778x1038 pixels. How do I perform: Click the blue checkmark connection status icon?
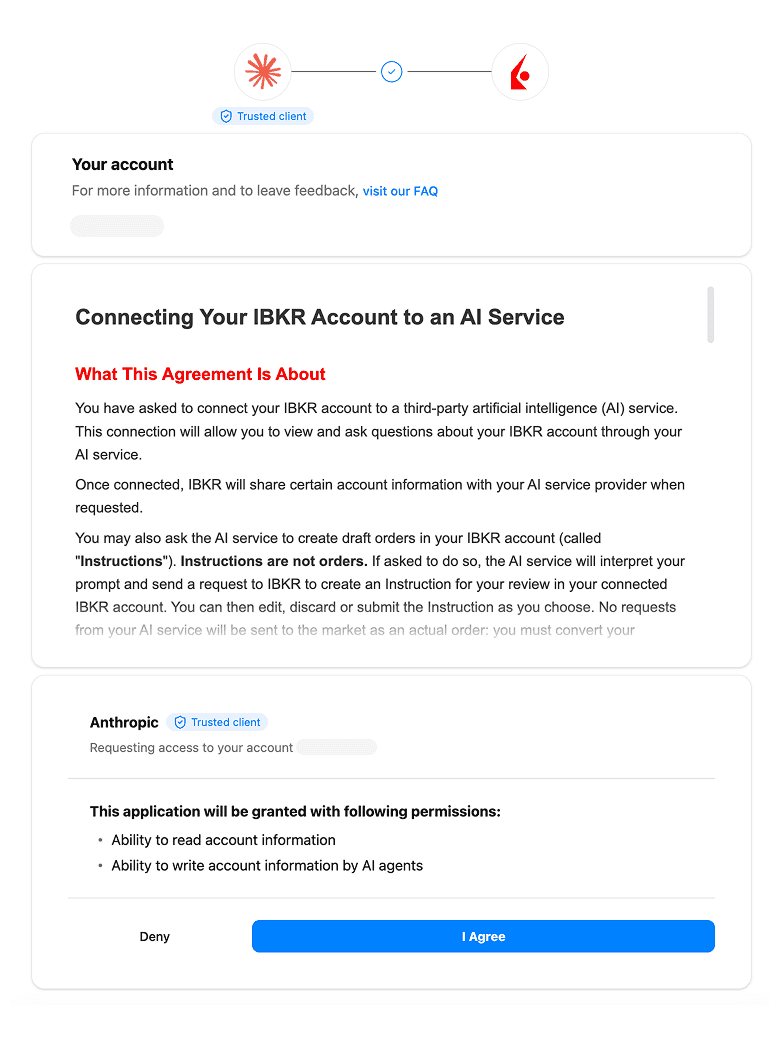tap(391, 71)
